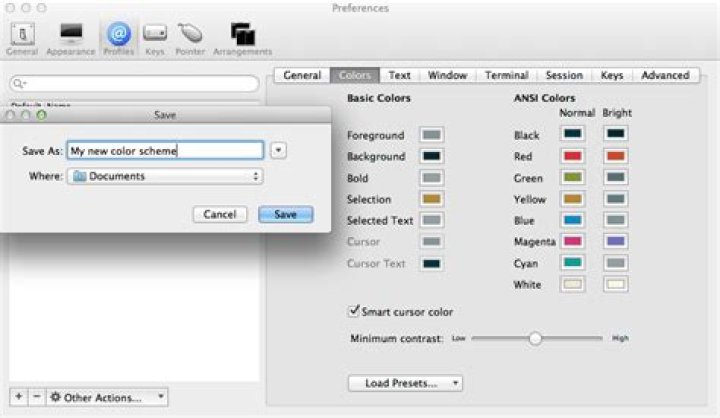Open the Arrangements preferences pane
Image resolution: width=720 pixels, height=418 pixels.
(242, 39)
